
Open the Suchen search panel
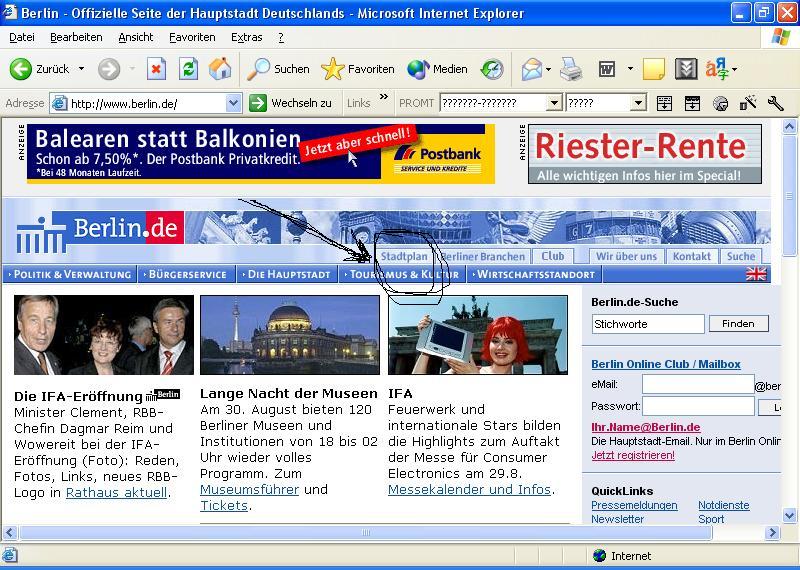point(280,69)
